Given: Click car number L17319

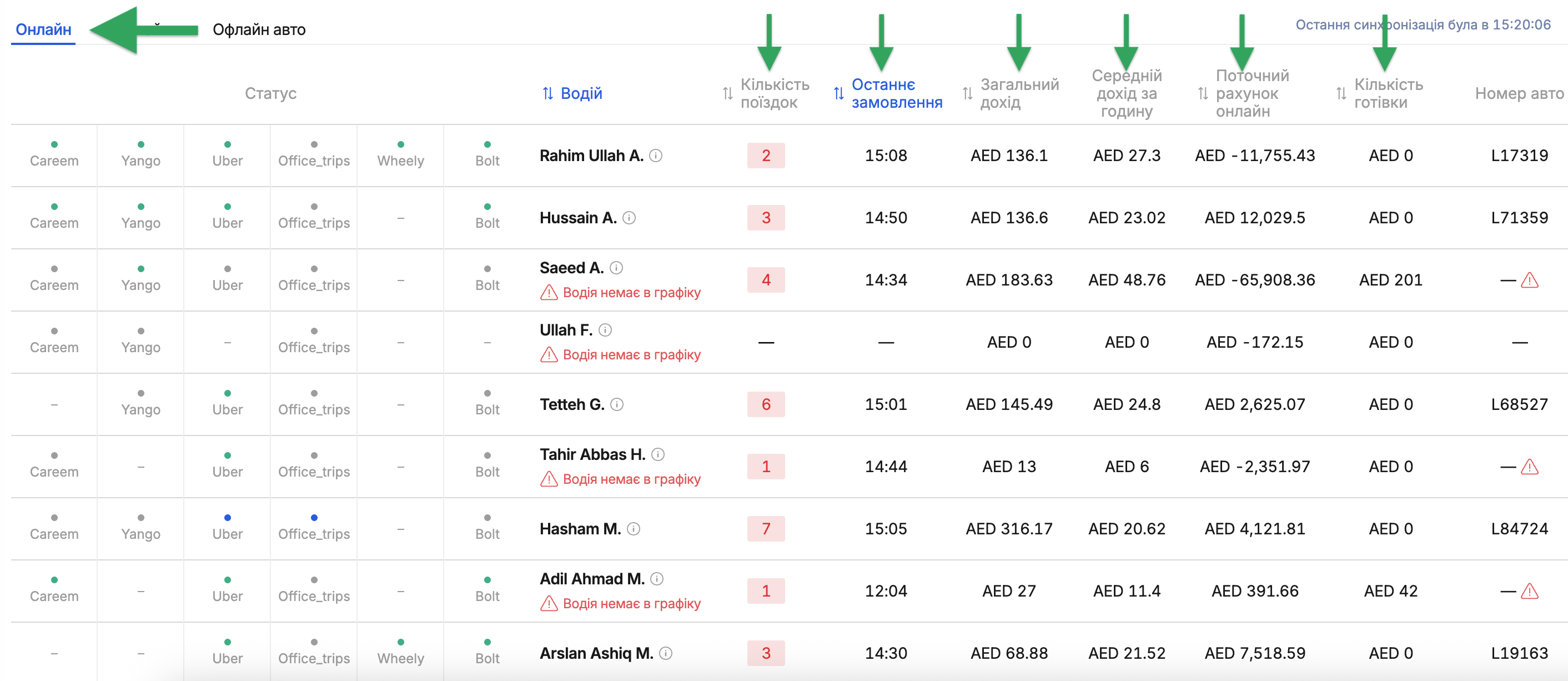Looking at the screenshot, I should 1519,156.
